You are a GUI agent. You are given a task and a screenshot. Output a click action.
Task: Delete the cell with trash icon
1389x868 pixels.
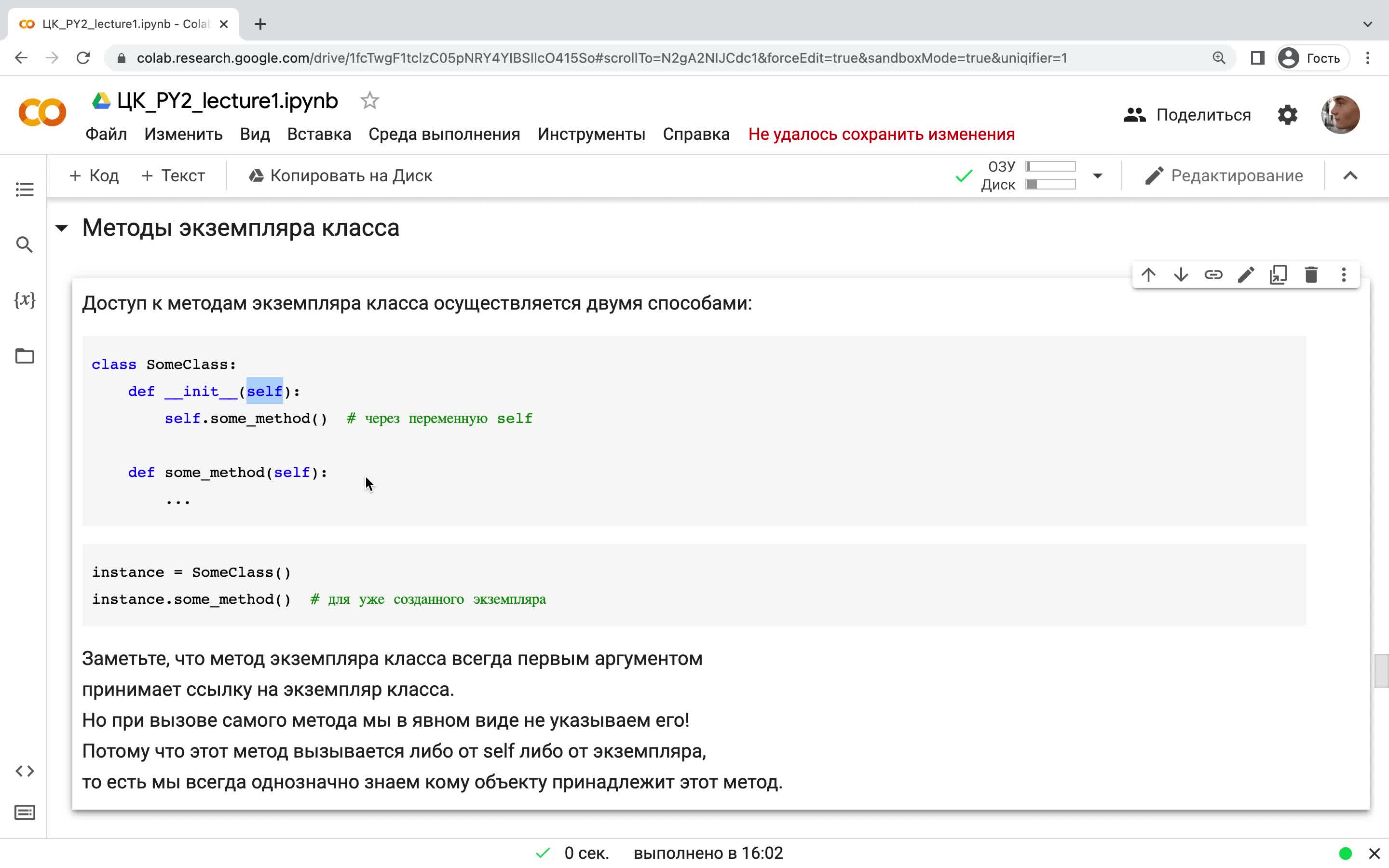(1311, 275)
